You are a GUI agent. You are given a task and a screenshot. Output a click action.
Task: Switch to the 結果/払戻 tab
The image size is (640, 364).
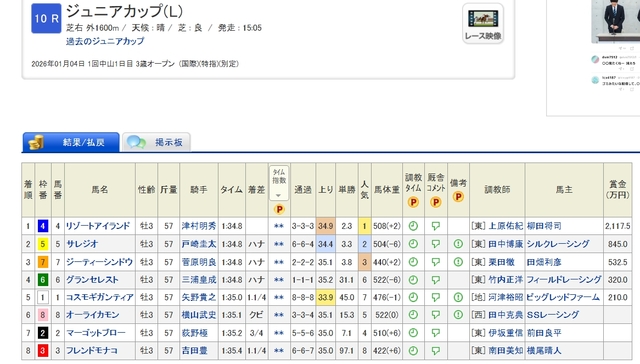(71, 142)
